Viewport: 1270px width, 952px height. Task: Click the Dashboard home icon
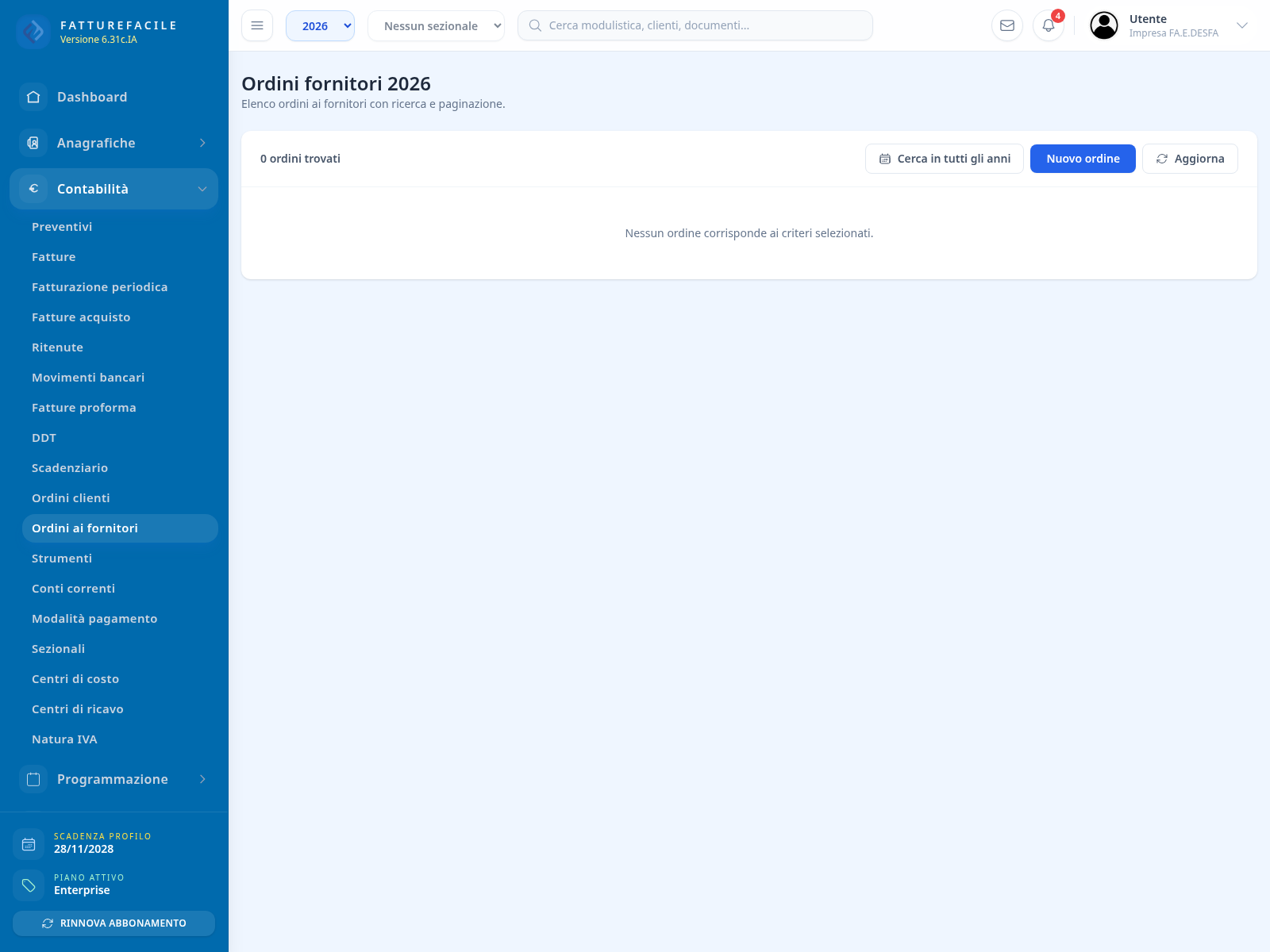pyautogui.click(x=33, y=97)
